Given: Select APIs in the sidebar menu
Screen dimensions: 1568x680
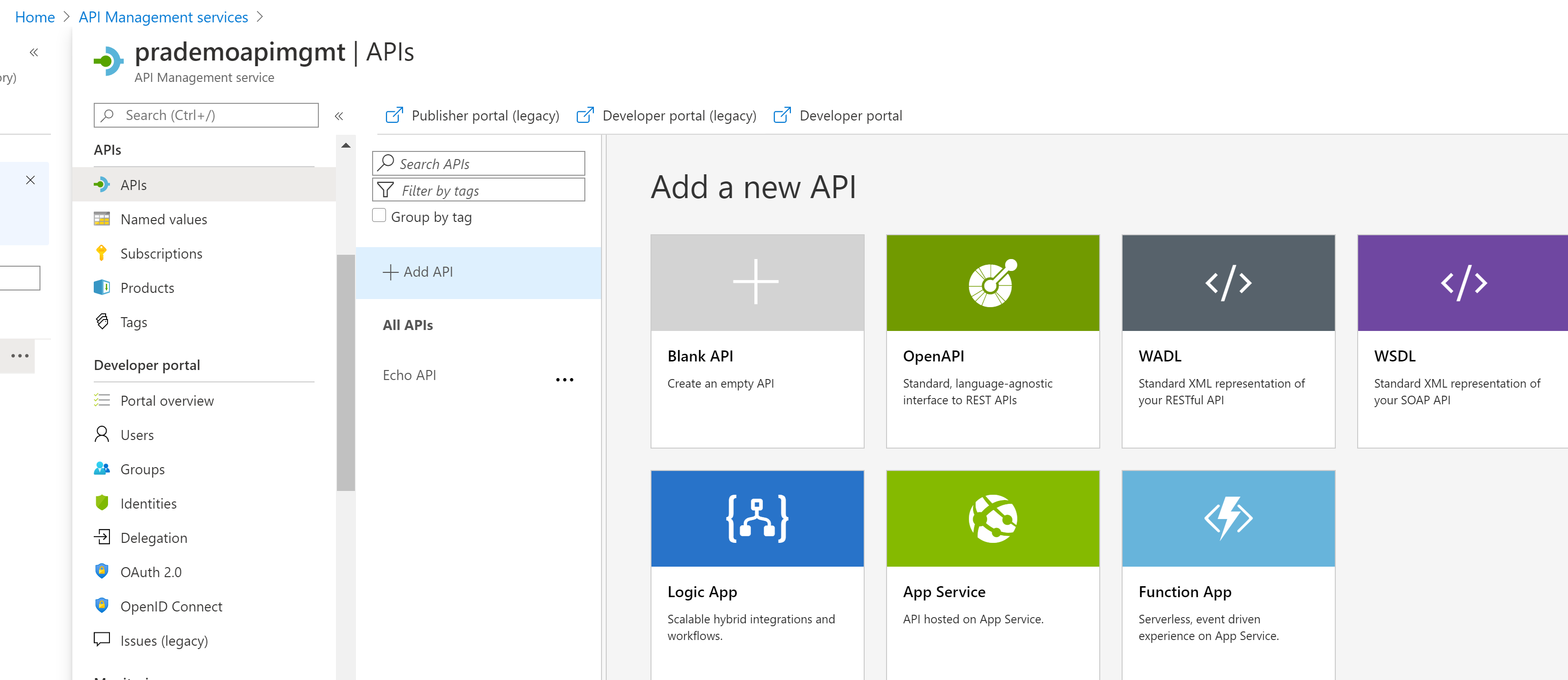Looking at the screenshot, I should (133, 184).
